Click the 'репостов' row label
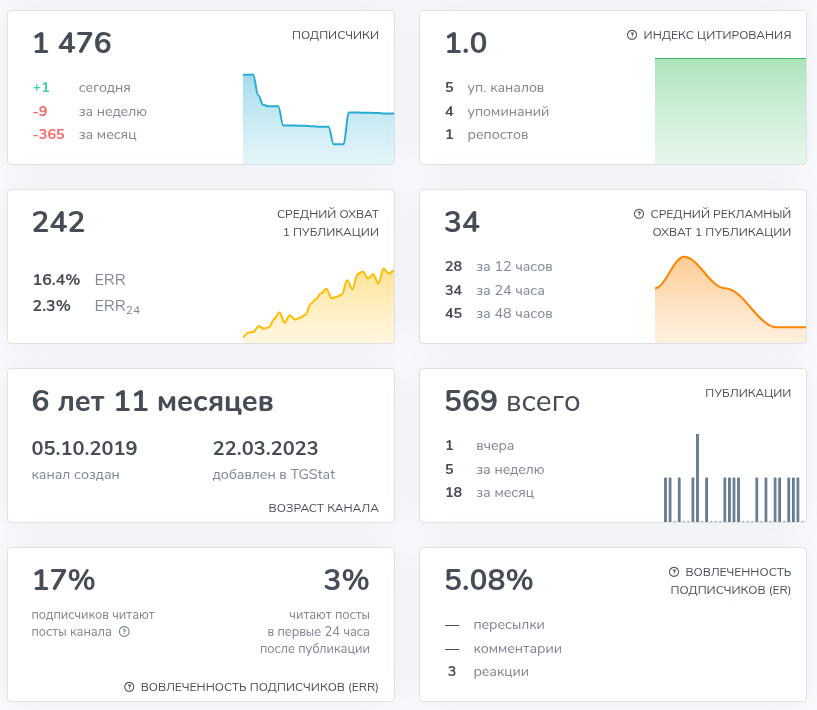The image size is (817, 710). (x=498, y=135)
